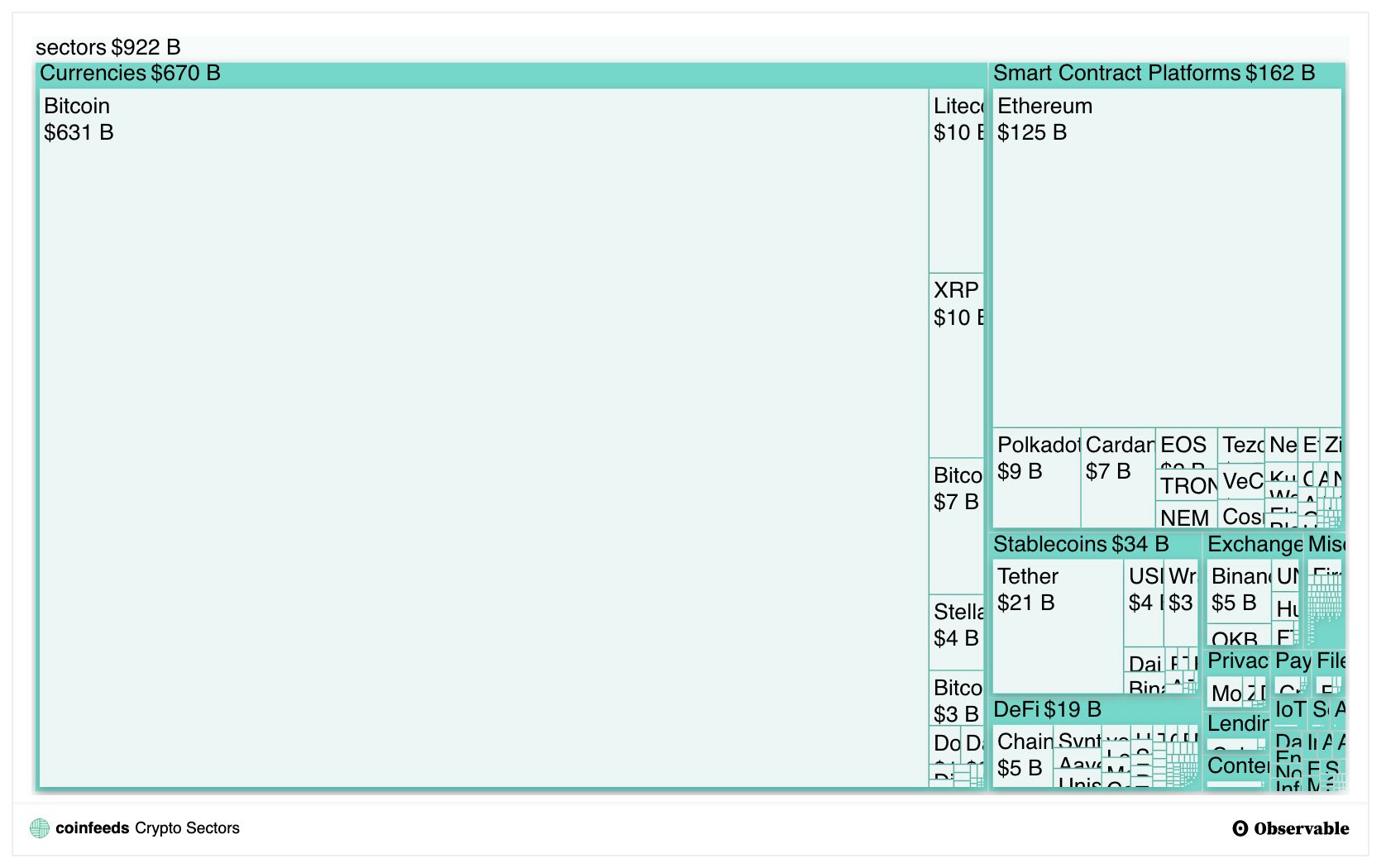
Task: Click the OKB exchange token cell
Action: [1239, 635]
